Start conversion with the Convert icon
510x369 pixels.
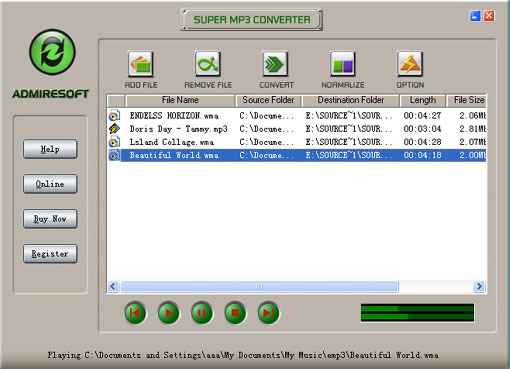click(x=275, y=64)
